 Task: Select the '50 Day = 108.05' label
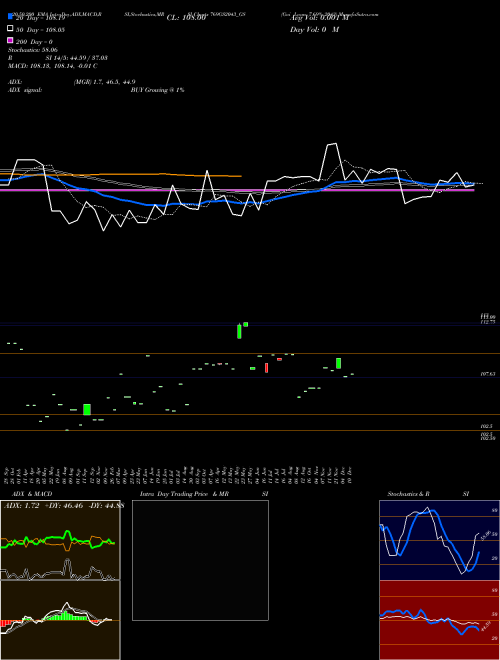coord(40,30)
